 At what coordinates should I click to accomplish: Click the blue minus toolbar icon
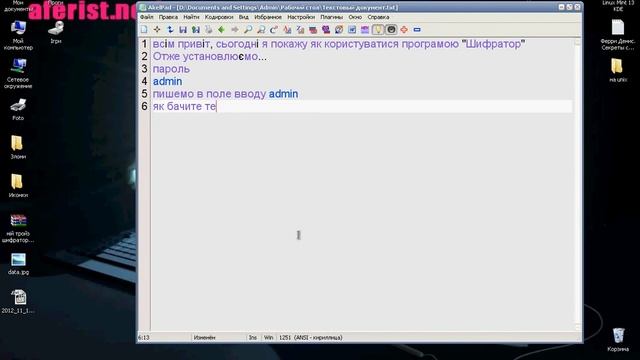point(417,29)
